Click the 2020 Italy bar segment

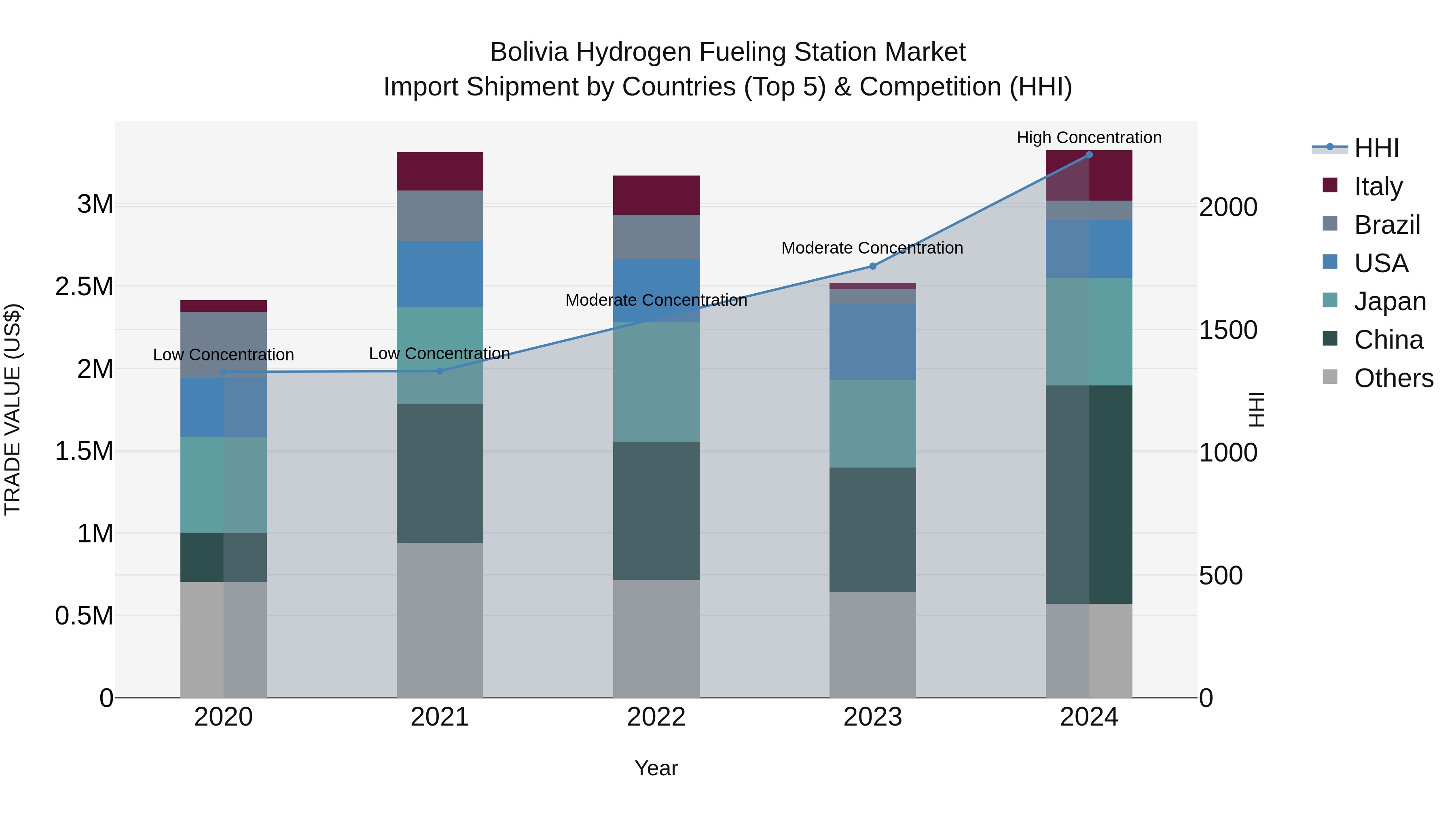pos(223,306)
